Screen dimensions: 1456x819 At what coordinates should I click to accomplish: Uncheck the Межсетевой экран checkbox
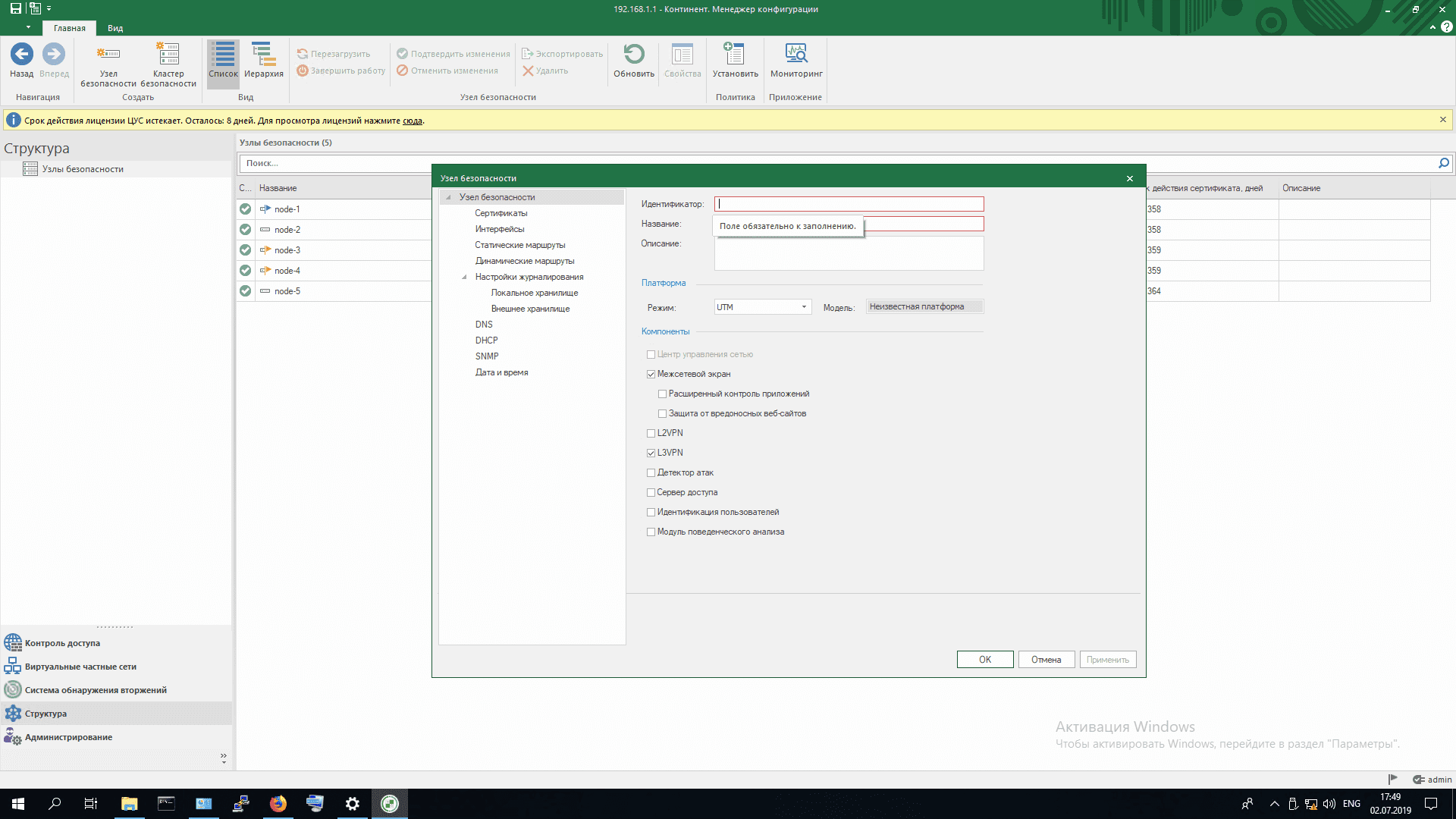651,375
